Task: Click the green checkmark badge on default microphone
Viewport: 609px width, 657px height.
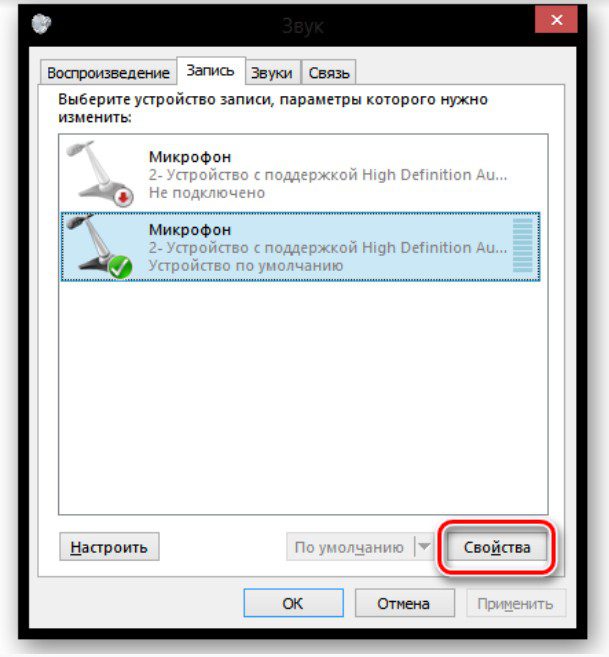Action: click(121, 267)
